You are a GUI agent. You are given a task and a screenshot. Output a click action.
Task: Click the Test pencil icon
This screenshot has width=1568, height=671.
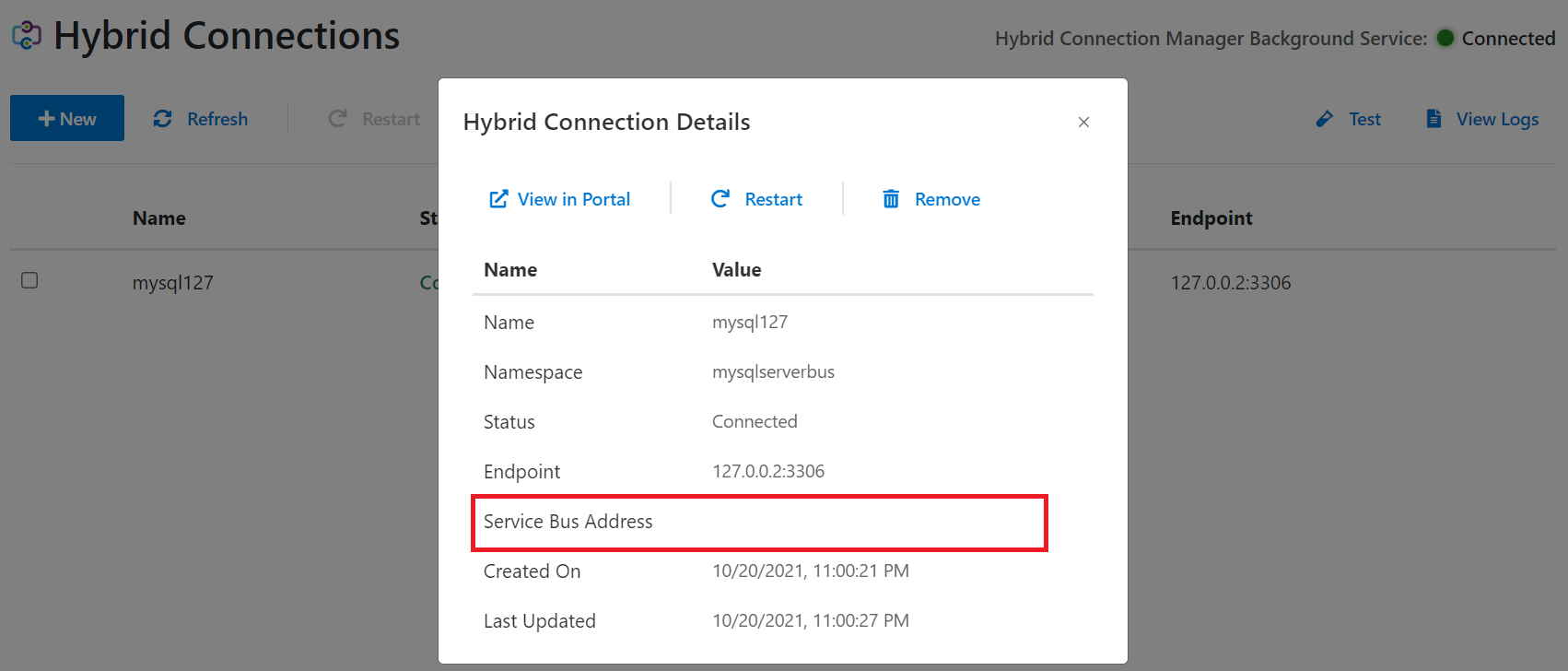[x=1324, y=119]
